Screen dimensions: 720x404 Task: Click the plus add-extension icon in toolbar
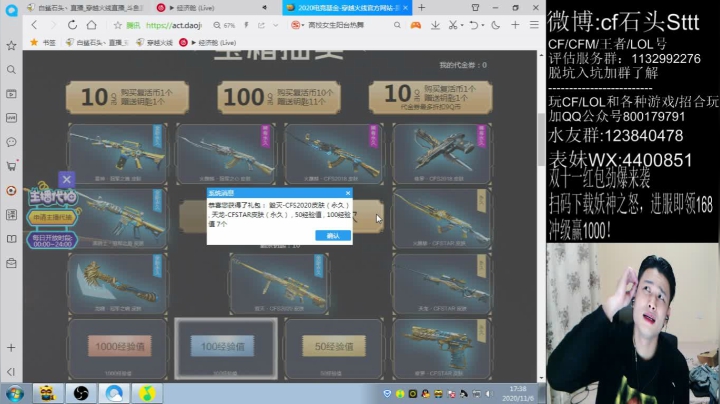[515, 25]
